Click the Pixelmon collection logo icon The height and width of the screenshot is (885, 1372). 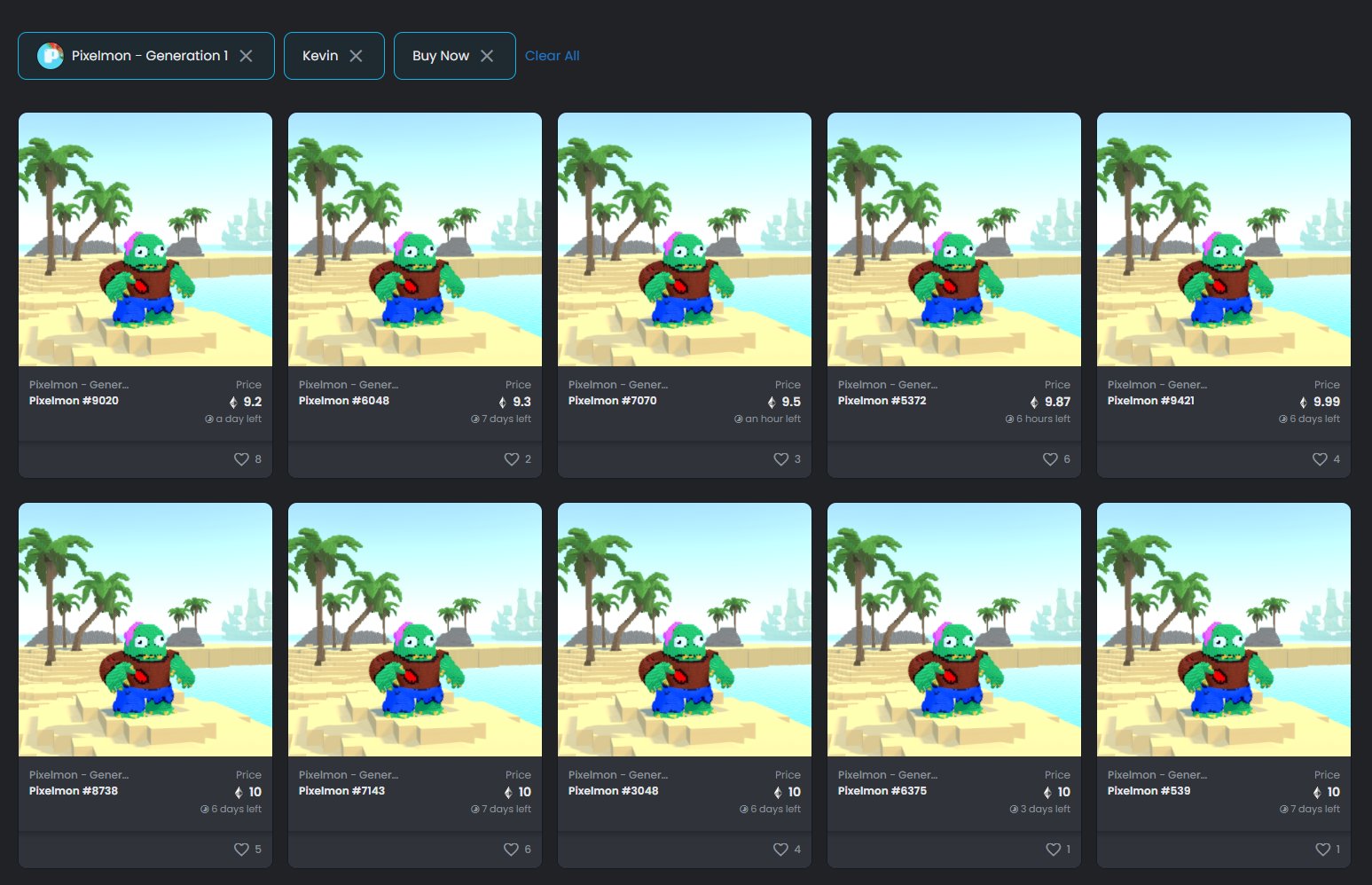coord(51,56)
